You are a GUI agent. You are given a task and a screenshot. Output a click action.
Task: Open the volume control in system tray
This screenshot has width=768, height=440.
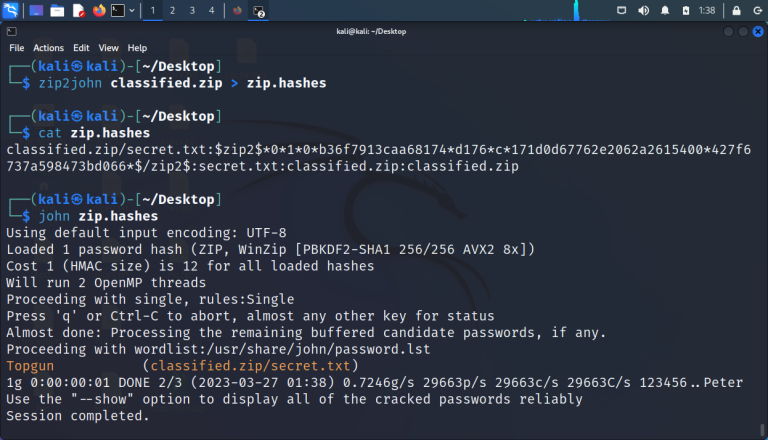(643, 10)
